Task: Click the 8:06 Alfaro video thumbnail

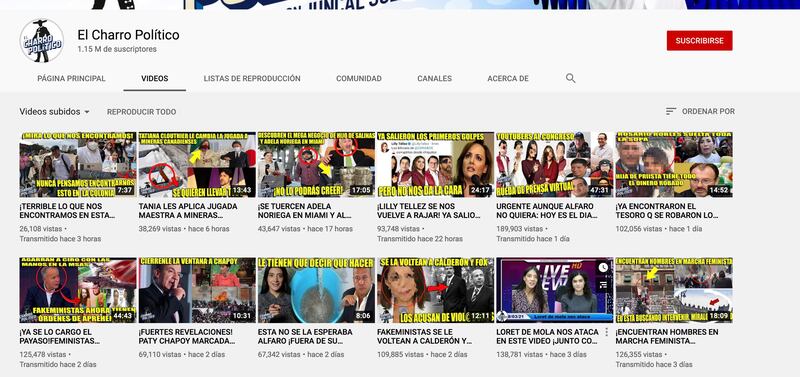Action: pyautogui.click(x=316, y=290)
